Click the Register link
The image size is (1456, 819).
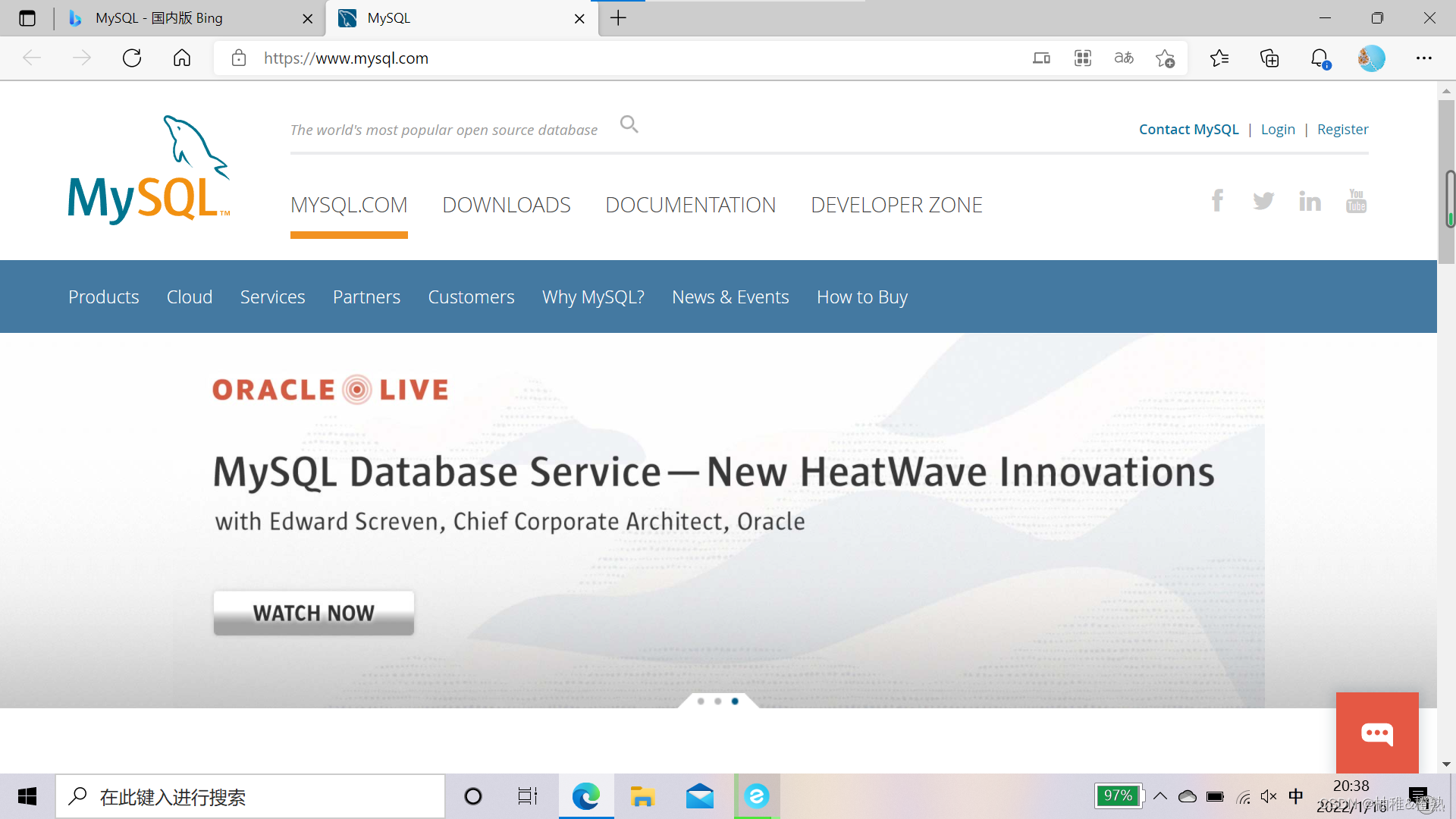pos(1342,130)
